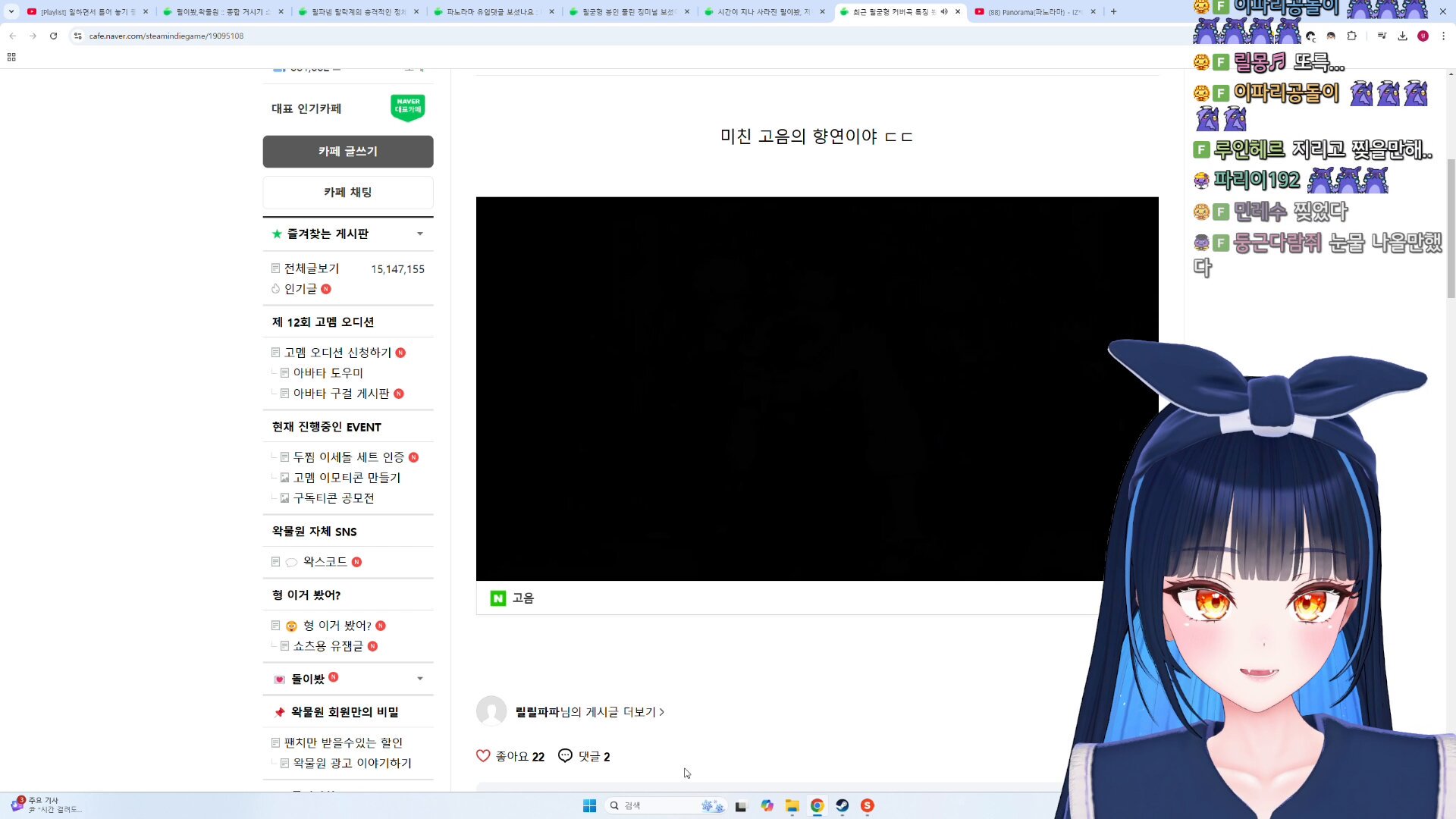This screenshot has height=819, width=1456.
Task: Open the site information icon in address bar
Action: [77, 36]
